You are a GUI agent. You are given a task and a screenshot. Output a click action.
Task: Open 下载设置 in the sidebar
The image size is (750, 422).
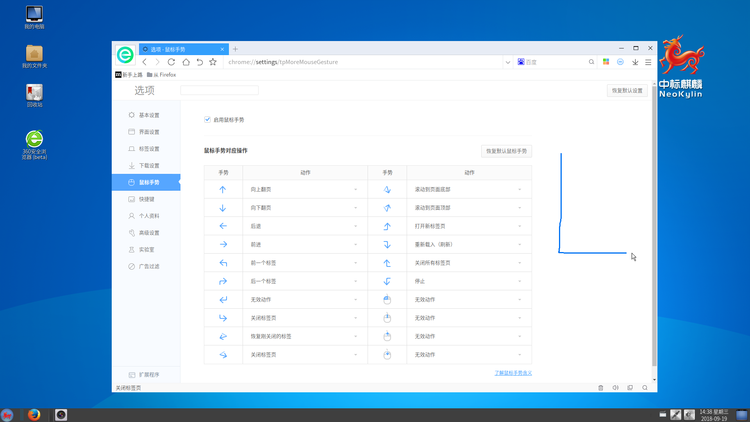(x=146, y=166)
